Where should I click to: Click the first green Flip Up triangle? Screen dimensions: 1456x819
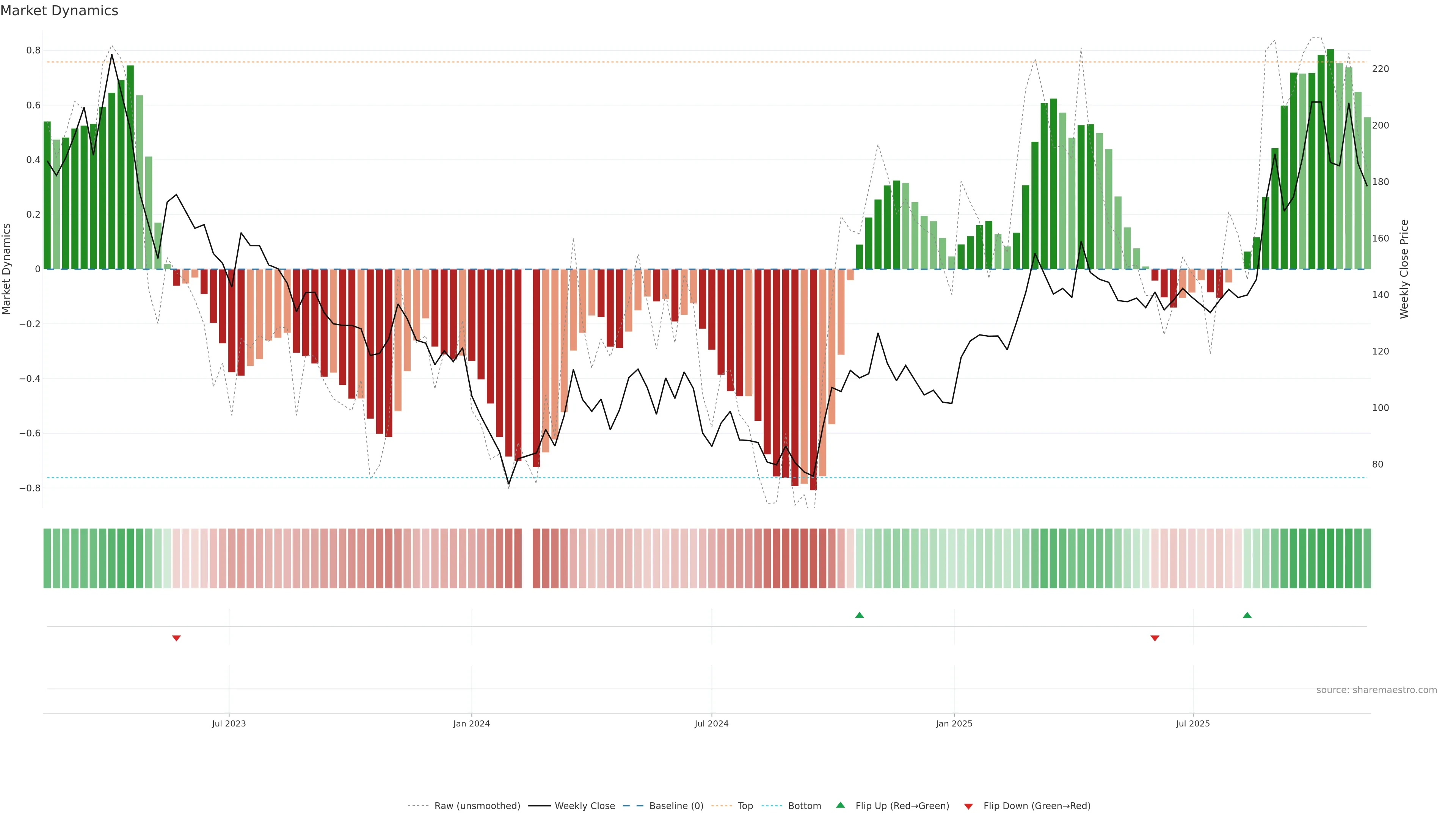pyautogui.click(x=859, y=615)
